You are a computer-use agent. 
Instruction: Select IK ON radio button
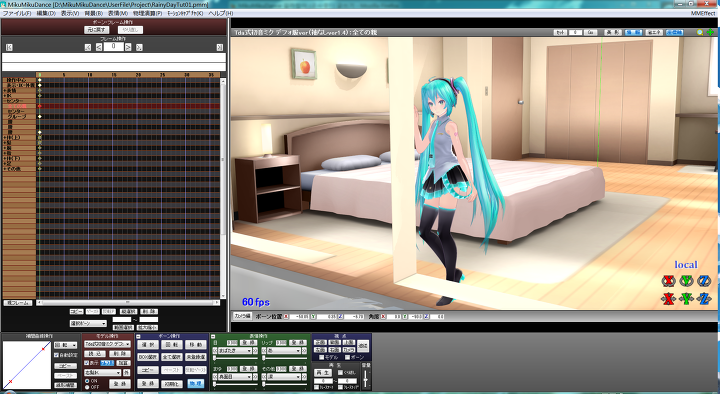(x=87, y=381)
